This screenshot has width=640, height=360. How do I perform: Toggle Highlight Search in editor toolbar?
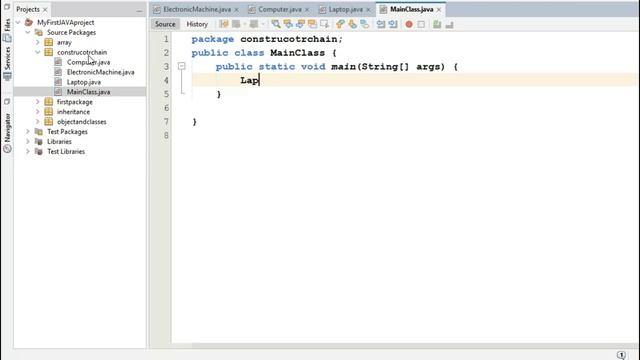[x=312, y=24]
